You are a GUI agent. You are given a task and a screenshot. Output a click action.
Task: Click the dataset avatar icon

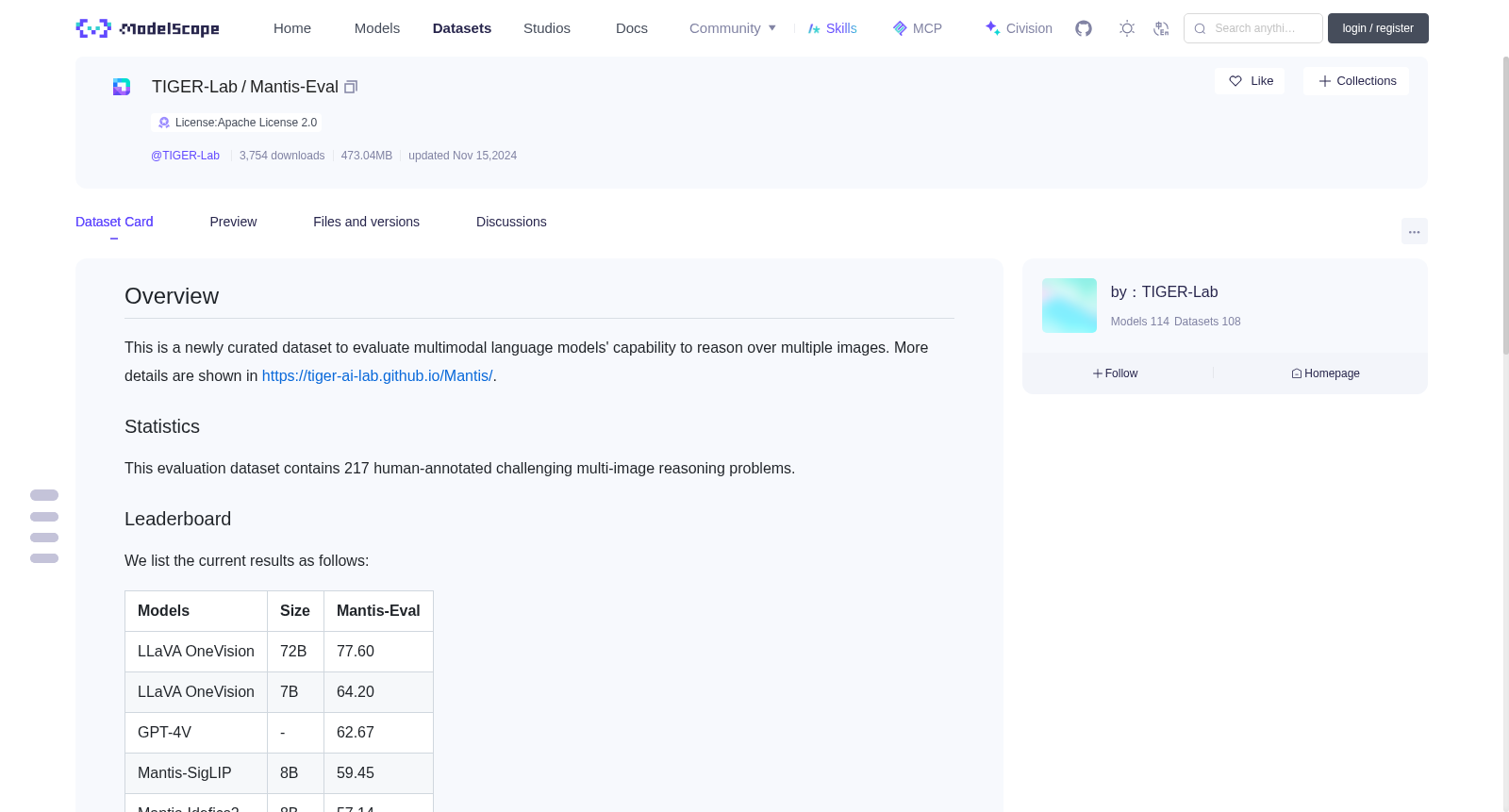pos(122,87)
